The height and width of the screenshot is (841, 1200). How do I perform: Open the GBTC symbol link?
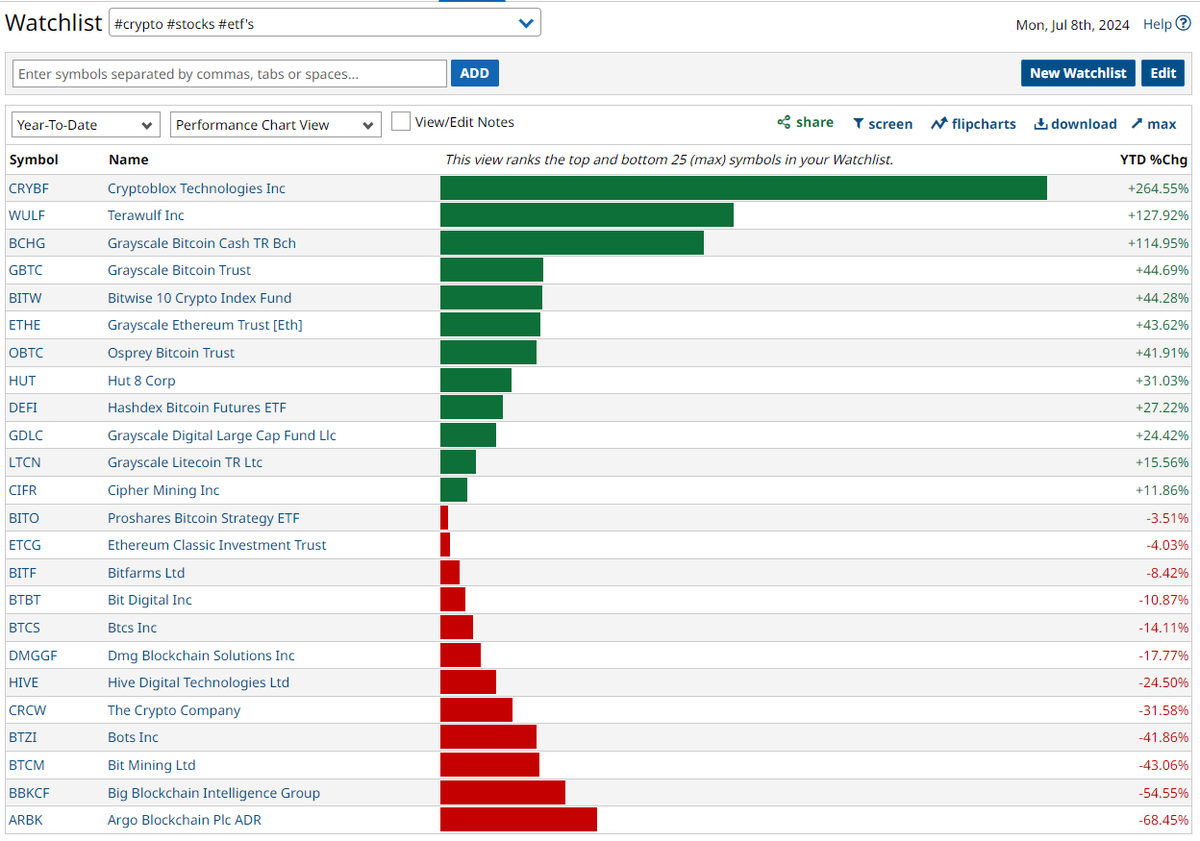25,270
